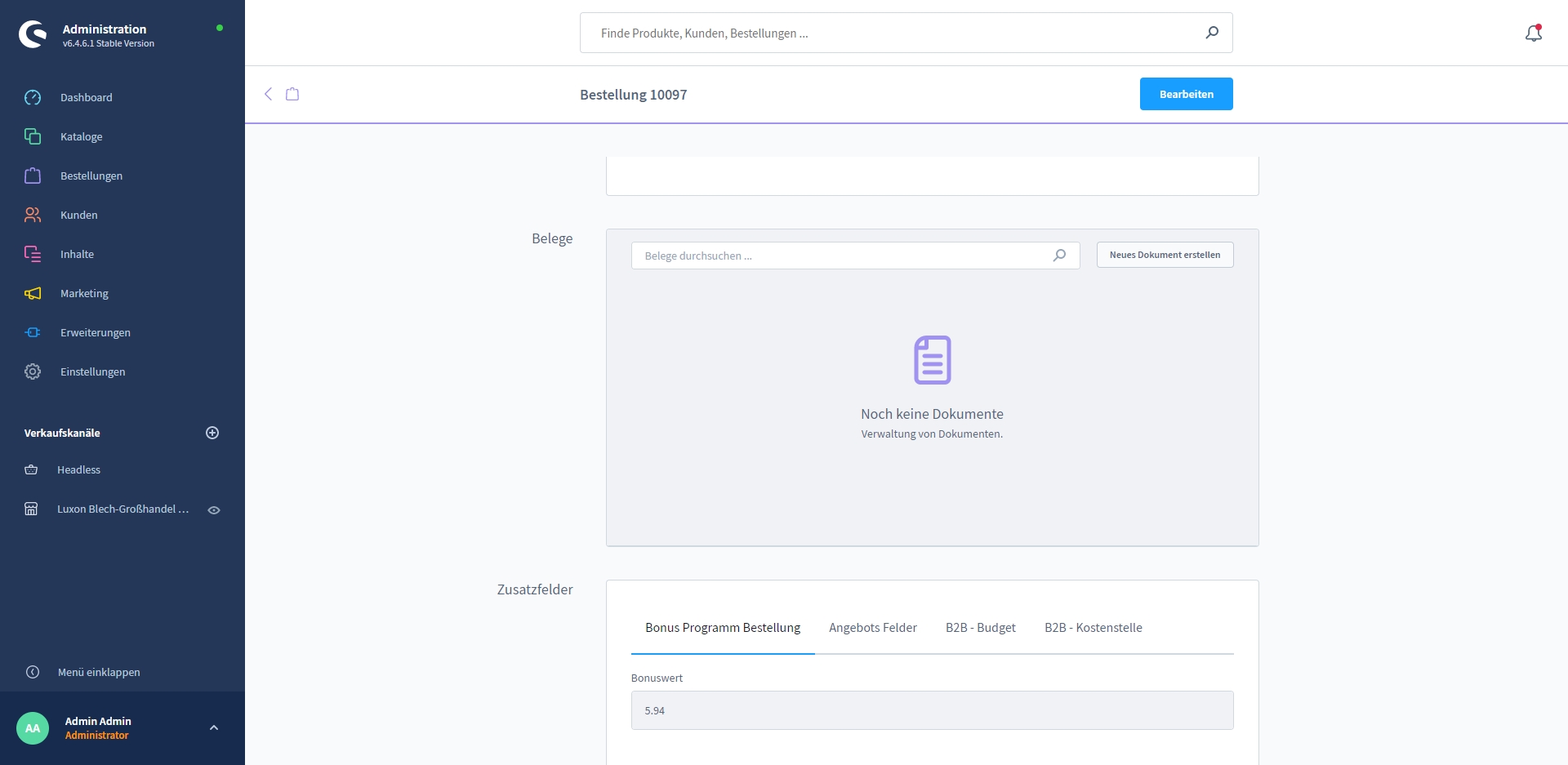The image size is (1568, 765).
Task: Open Erweiterungen in the sidebar
Action: coord(95,332)
